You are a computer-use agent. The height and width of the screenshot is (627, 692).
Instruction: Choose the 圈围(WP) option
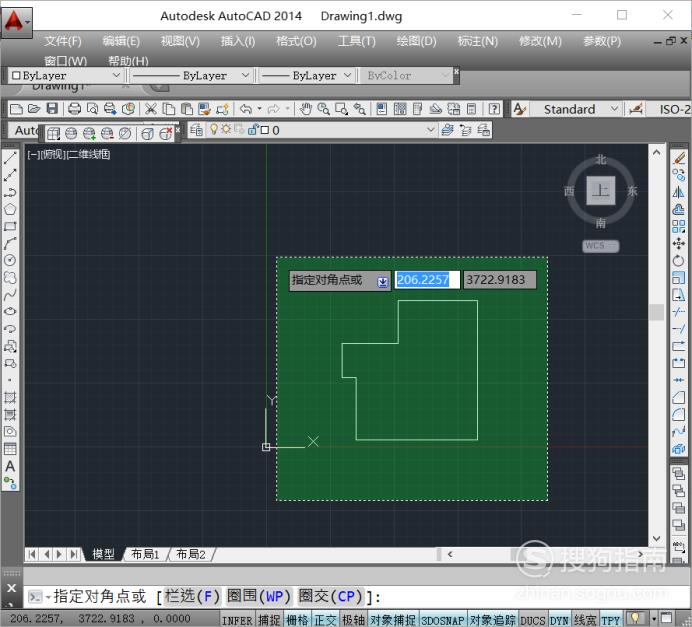click(258, 597)
